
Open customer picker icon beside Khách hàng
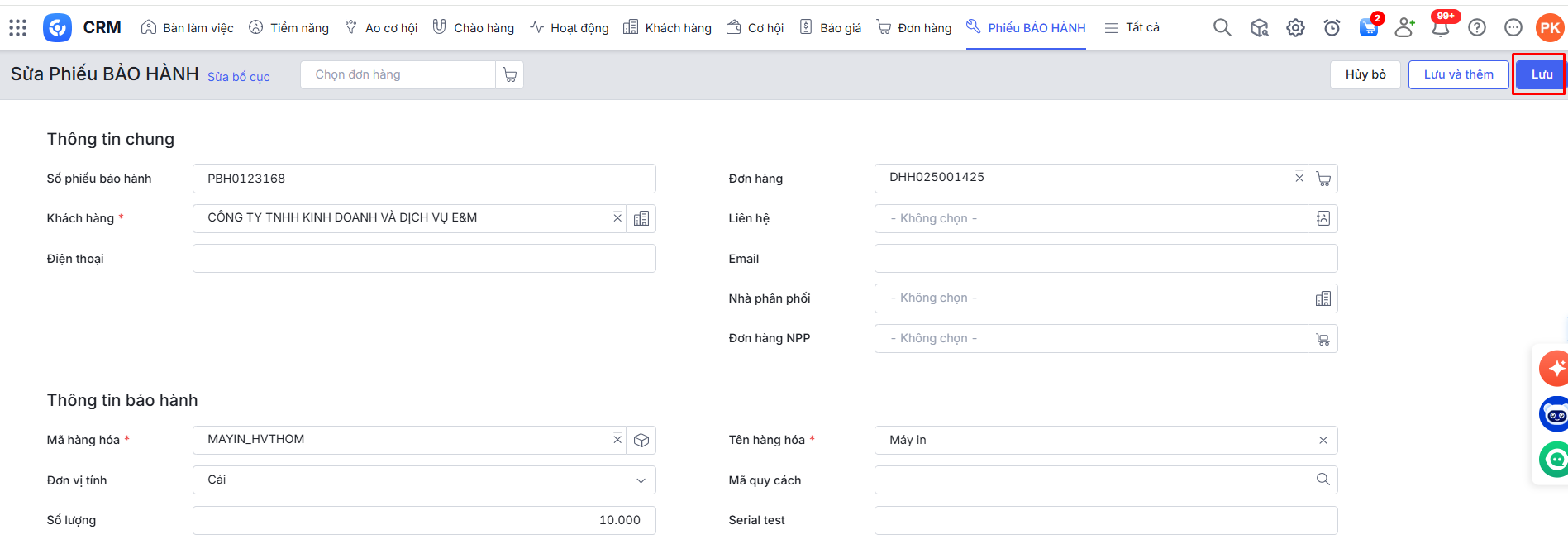click(x=641, y=219)
